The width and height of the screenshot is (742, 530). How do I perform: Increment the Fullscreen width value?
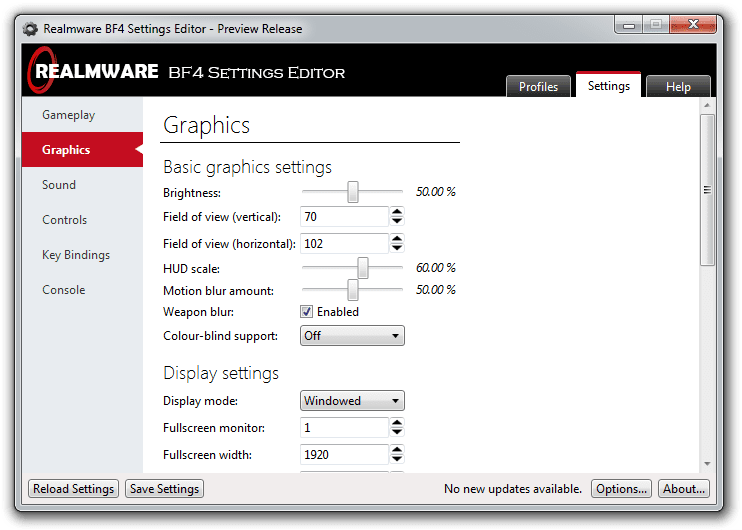(x=397, y=450)
